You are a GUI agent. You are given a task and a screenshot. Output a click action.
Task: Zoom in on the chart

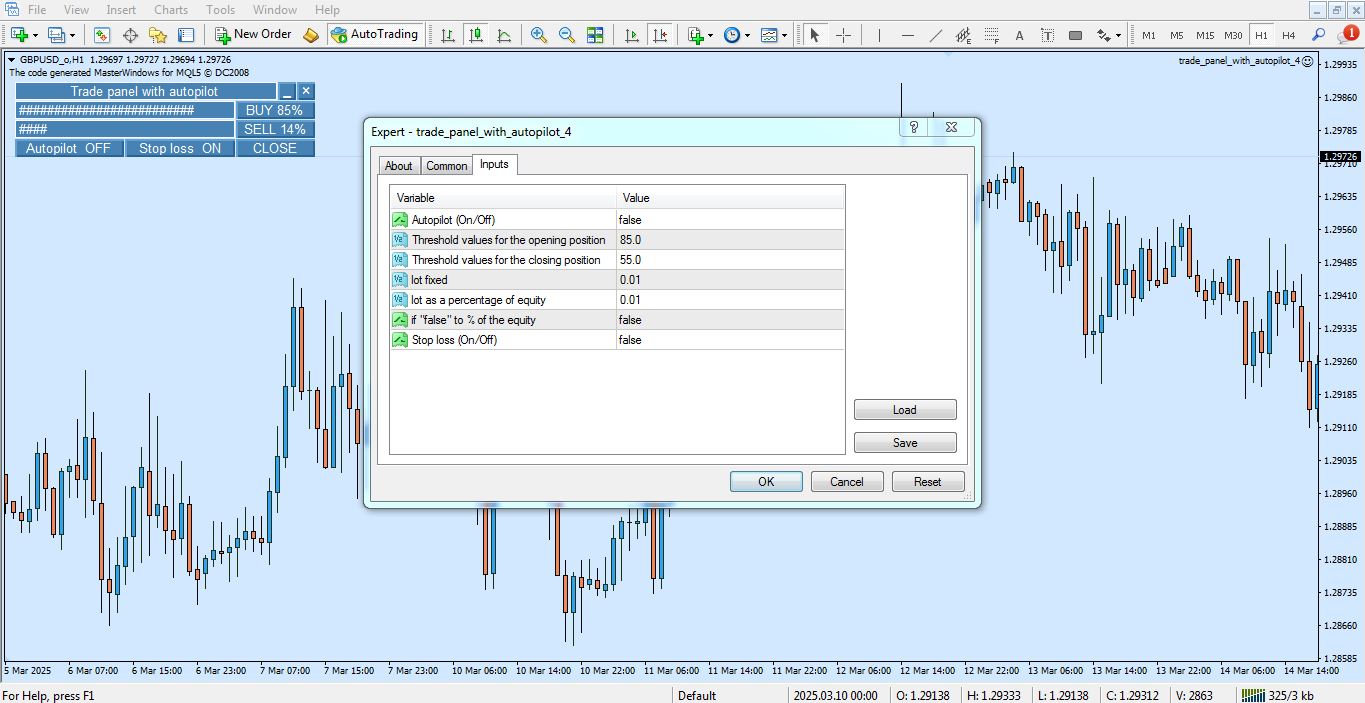click(x=539, y=34)
